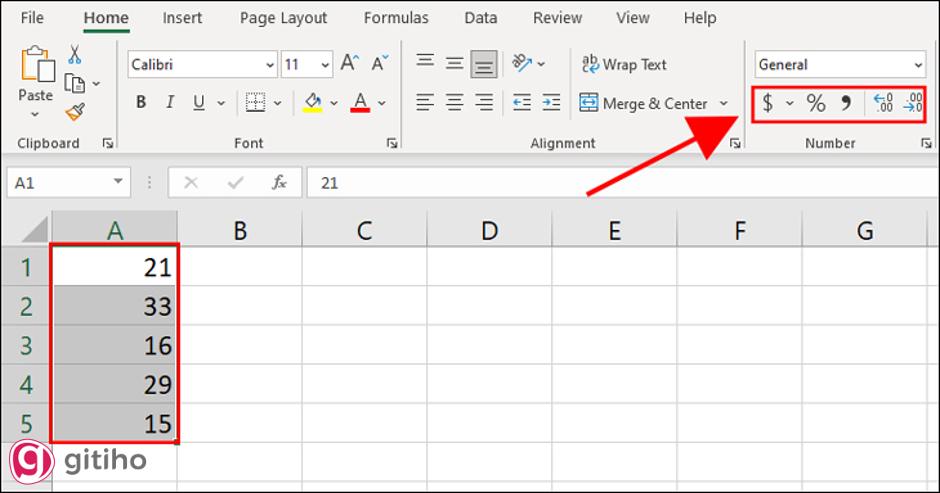Open the Help tab
Viewport: 940px width, 493px height.
click(x=700, y=18)
